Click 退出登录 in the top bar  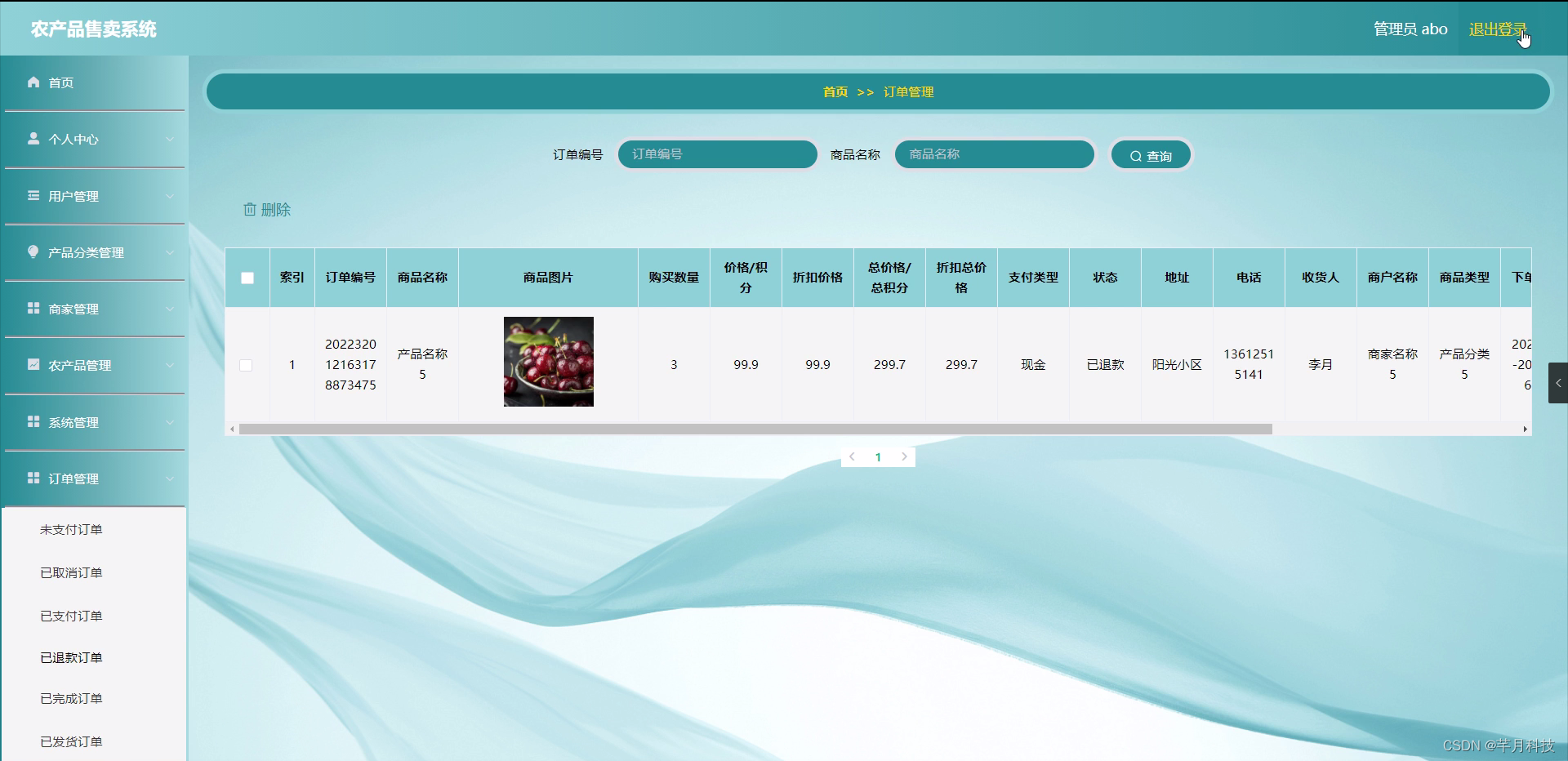[x=1497, y=29]
